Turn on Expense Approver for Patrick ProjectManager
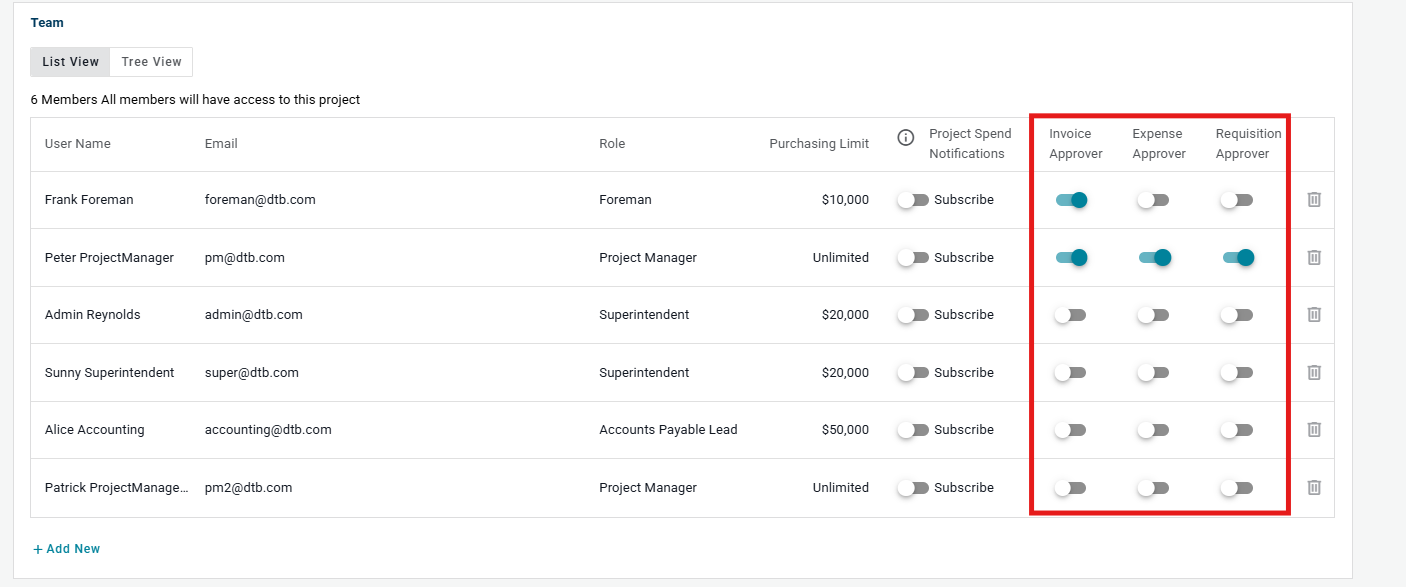This screenshot has height=587, width=1406. [1153, 488]
